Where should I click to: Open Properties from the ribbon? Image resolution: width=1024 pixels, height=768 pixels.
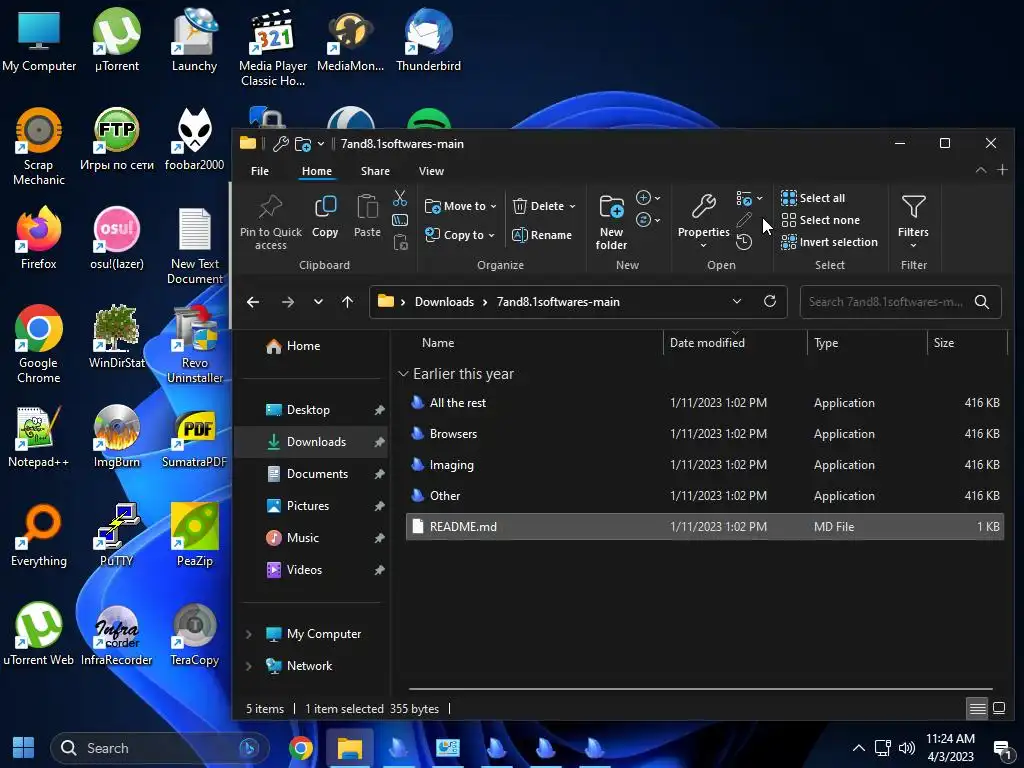(x=703, y=221)
